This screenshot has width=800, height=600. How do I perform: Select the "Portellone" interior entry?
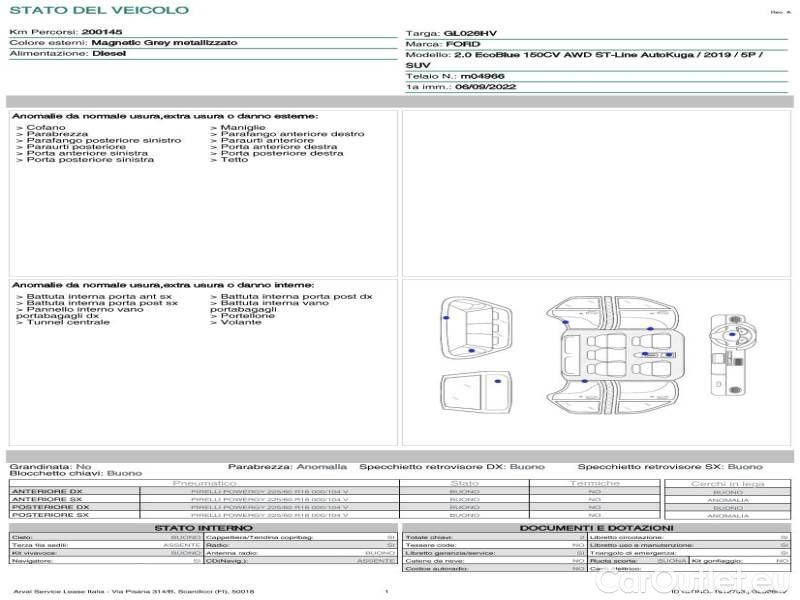247,316
